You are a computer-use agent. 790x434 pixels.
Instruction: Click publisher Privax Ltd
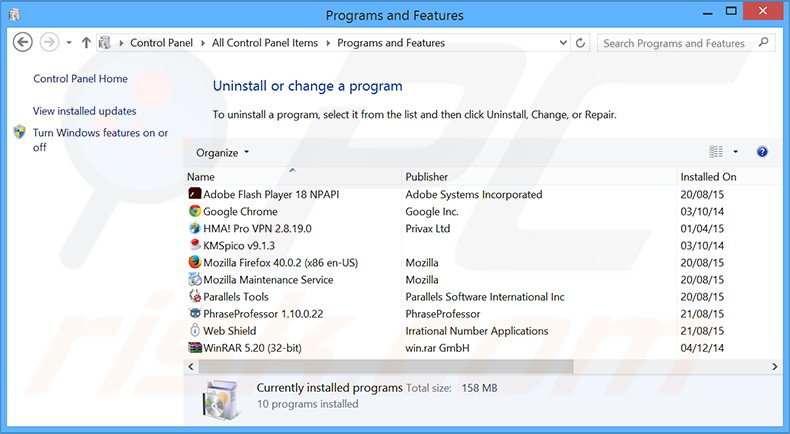click(427, 228)
